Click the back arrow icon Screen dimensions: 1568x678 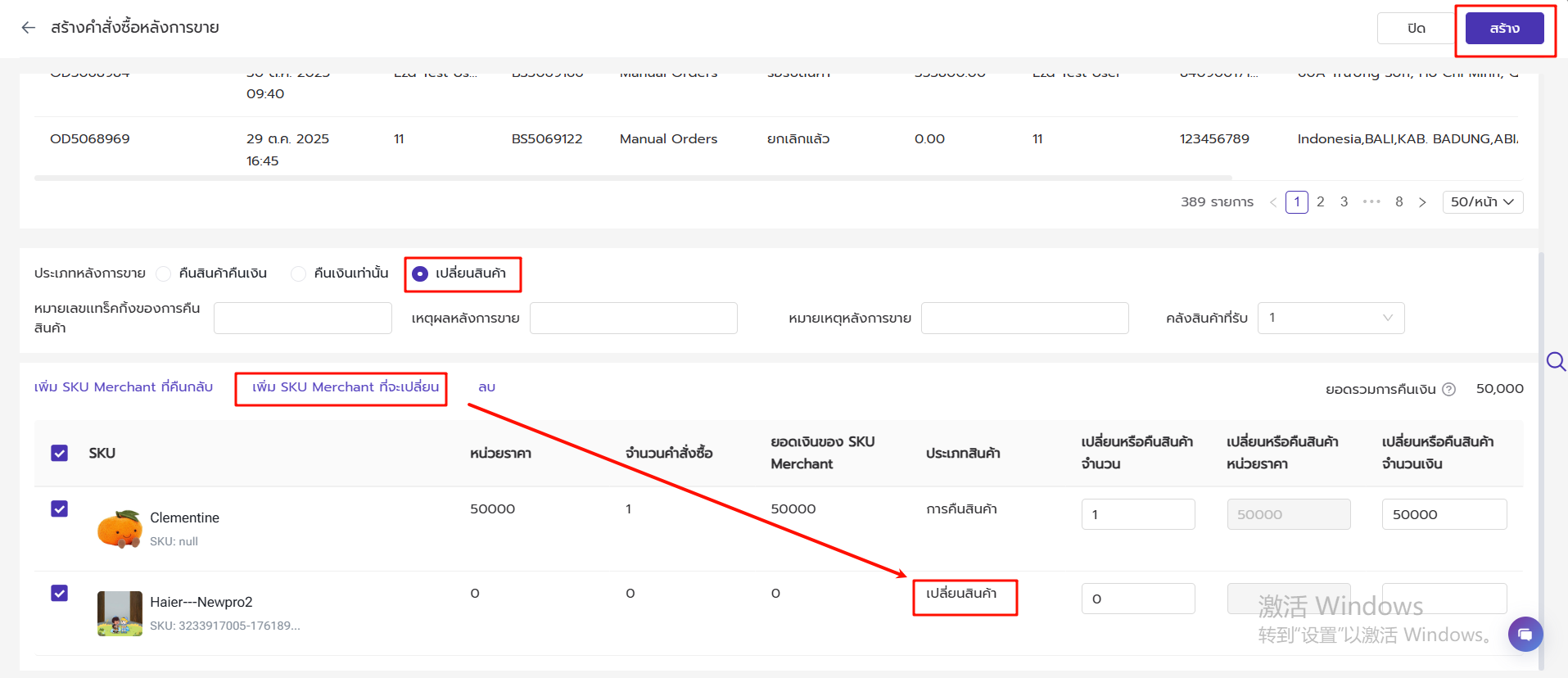click(x=29, y=28)
